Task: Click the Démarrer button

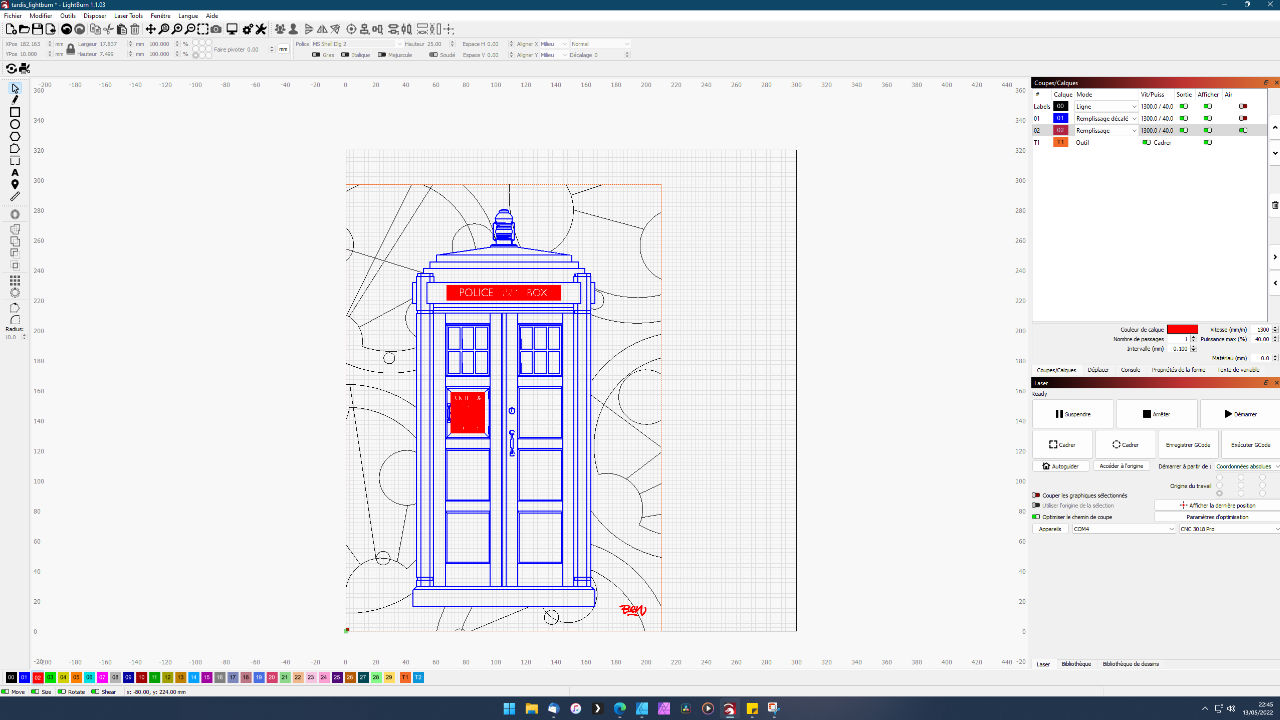Action: pyautogui.click(x=1240, y=414)
